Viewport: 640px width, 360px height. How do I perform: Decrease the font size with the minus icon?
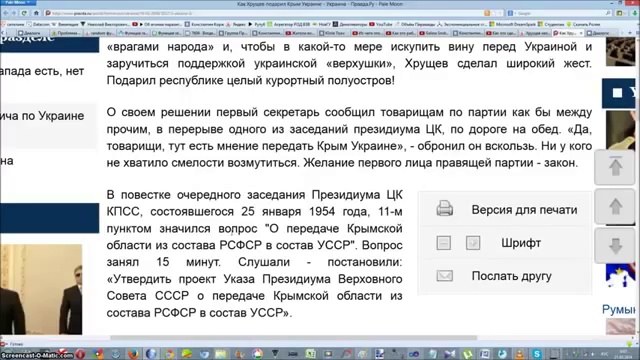tap(444, 243)
